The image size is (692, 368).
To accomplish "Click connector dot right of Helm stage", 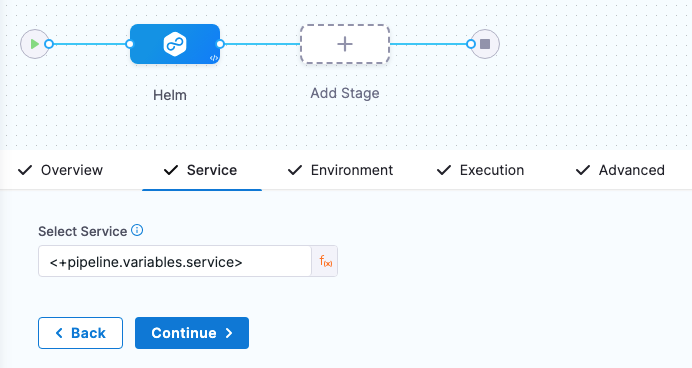I will [220, 44].
